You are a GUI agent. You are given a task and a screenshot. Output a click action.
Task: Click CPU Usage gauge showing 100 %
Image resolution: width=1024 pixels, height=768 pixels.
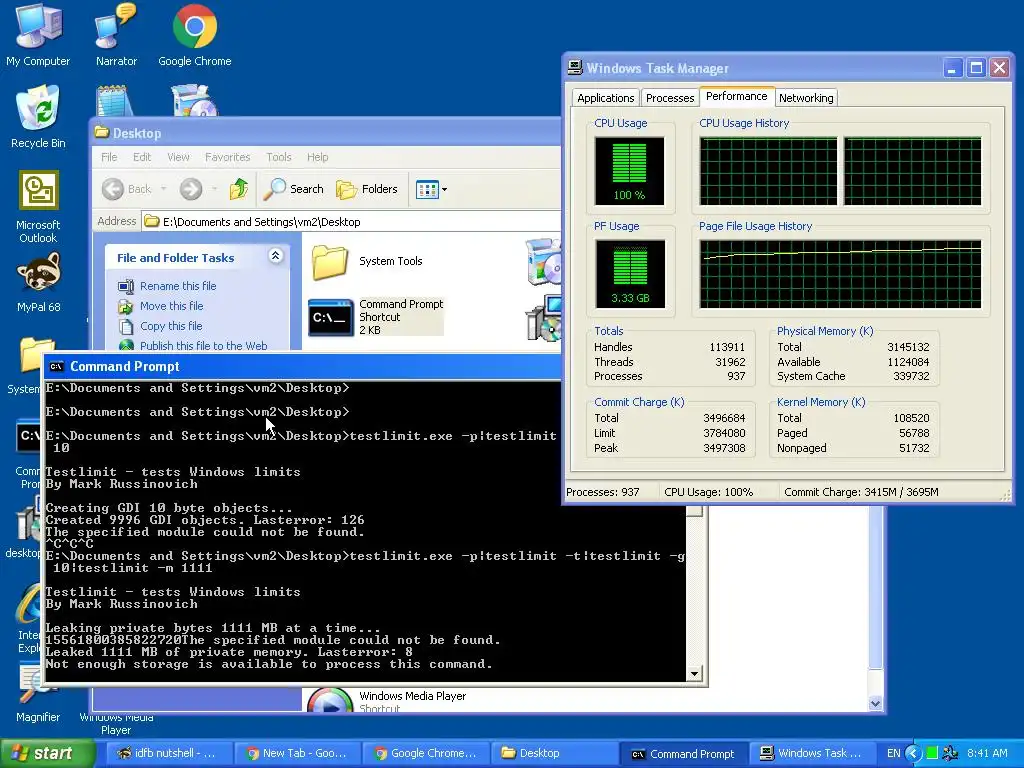point(630,171)
